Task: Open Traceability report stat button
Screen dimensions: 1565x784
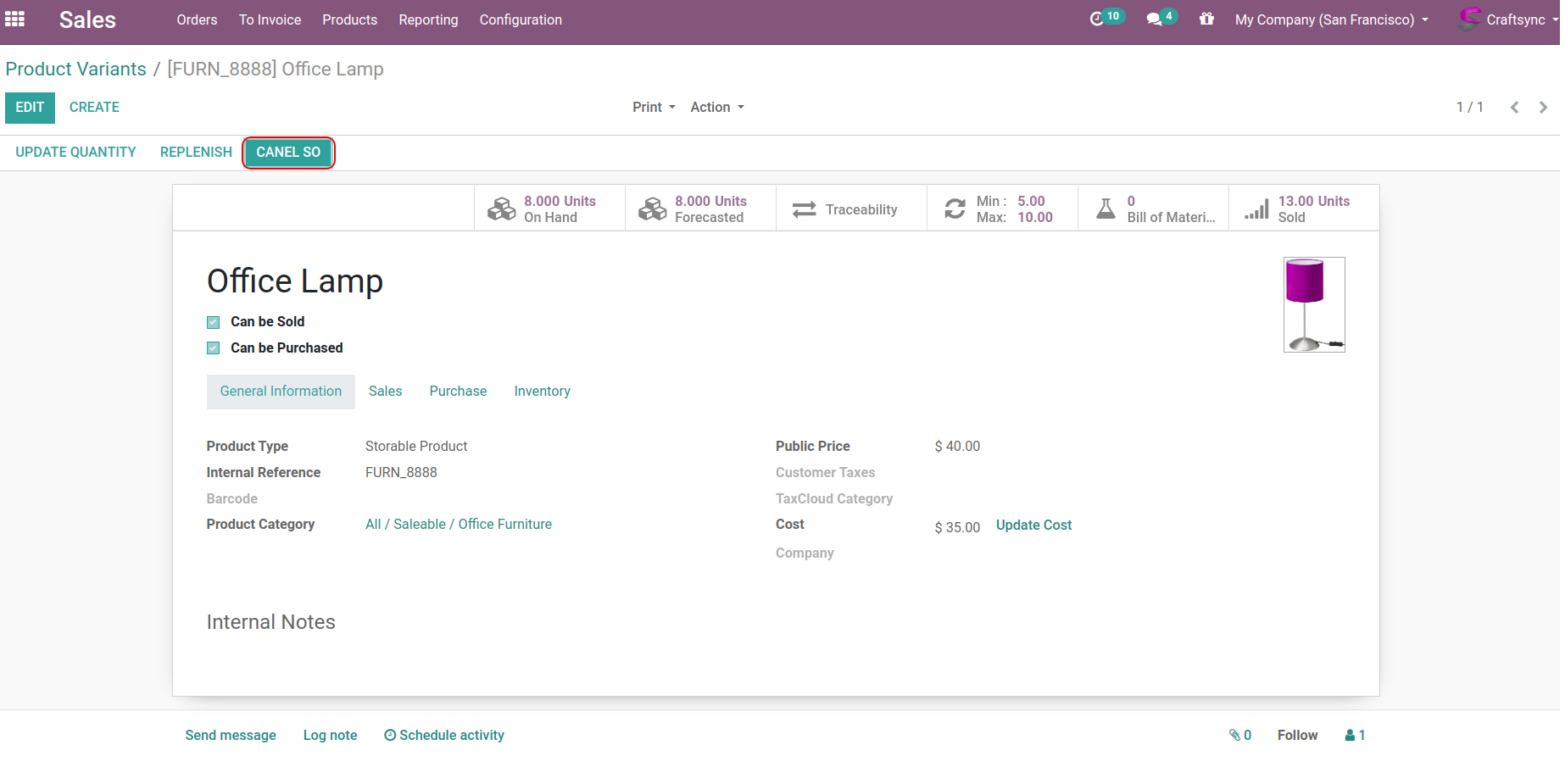Action: point(850,209)
